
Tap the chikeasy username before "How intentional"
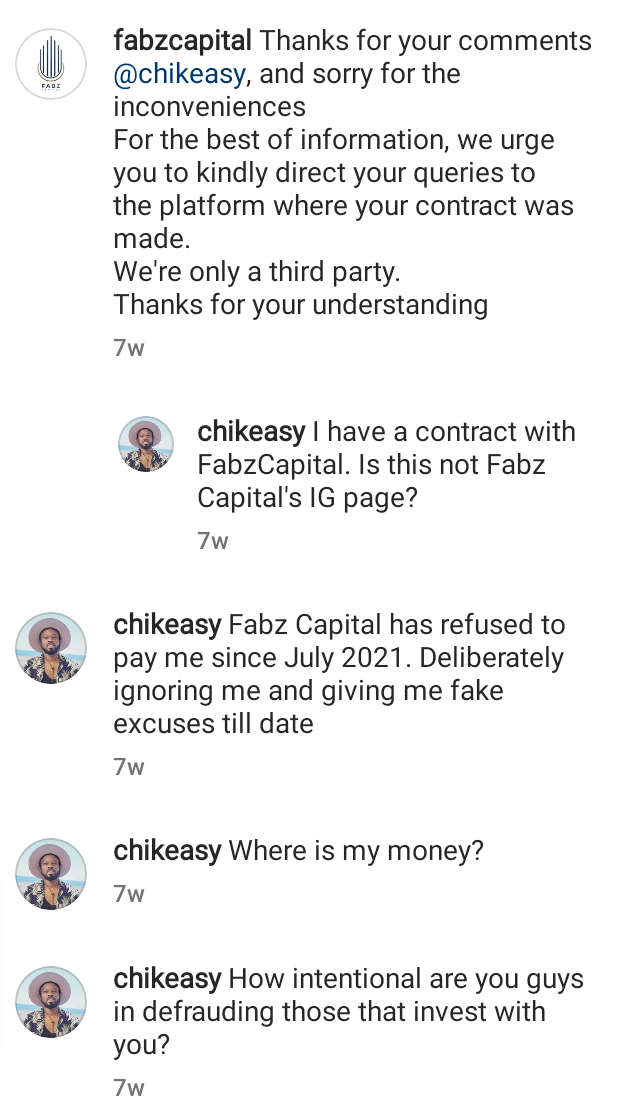(x=167, y=979)
